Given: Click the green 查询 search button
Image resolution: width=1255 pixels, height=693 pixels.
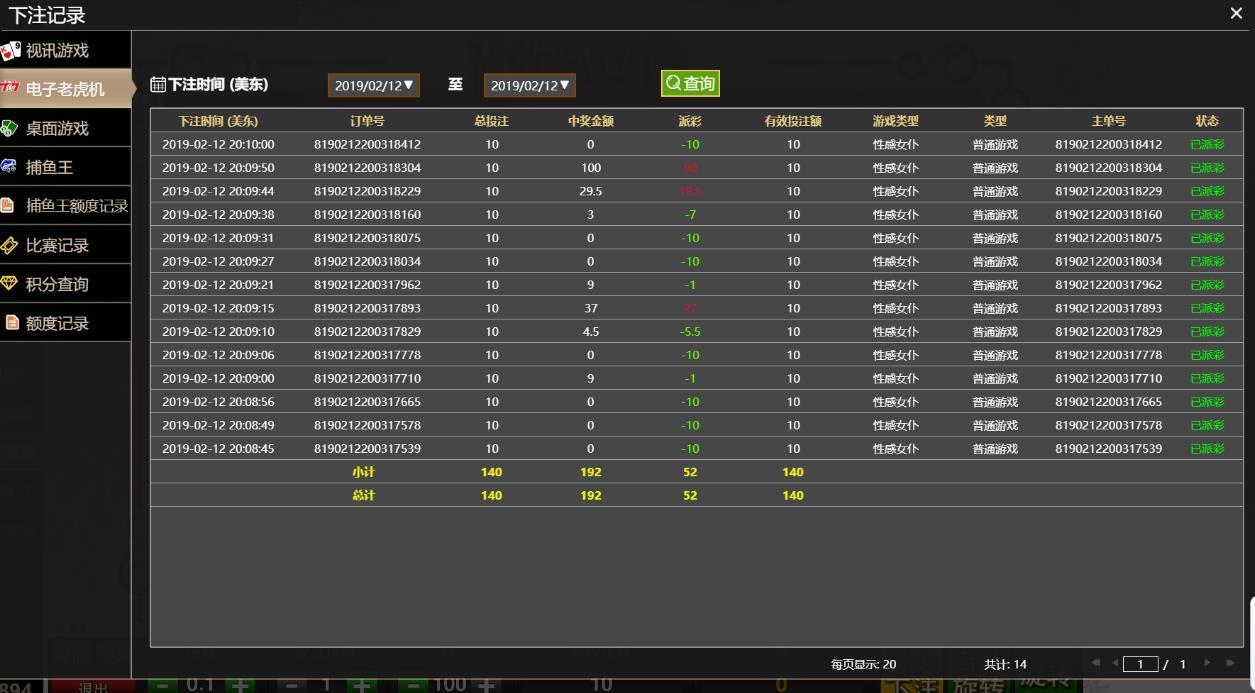Looking at the screenshot, I should coord(690,83).
